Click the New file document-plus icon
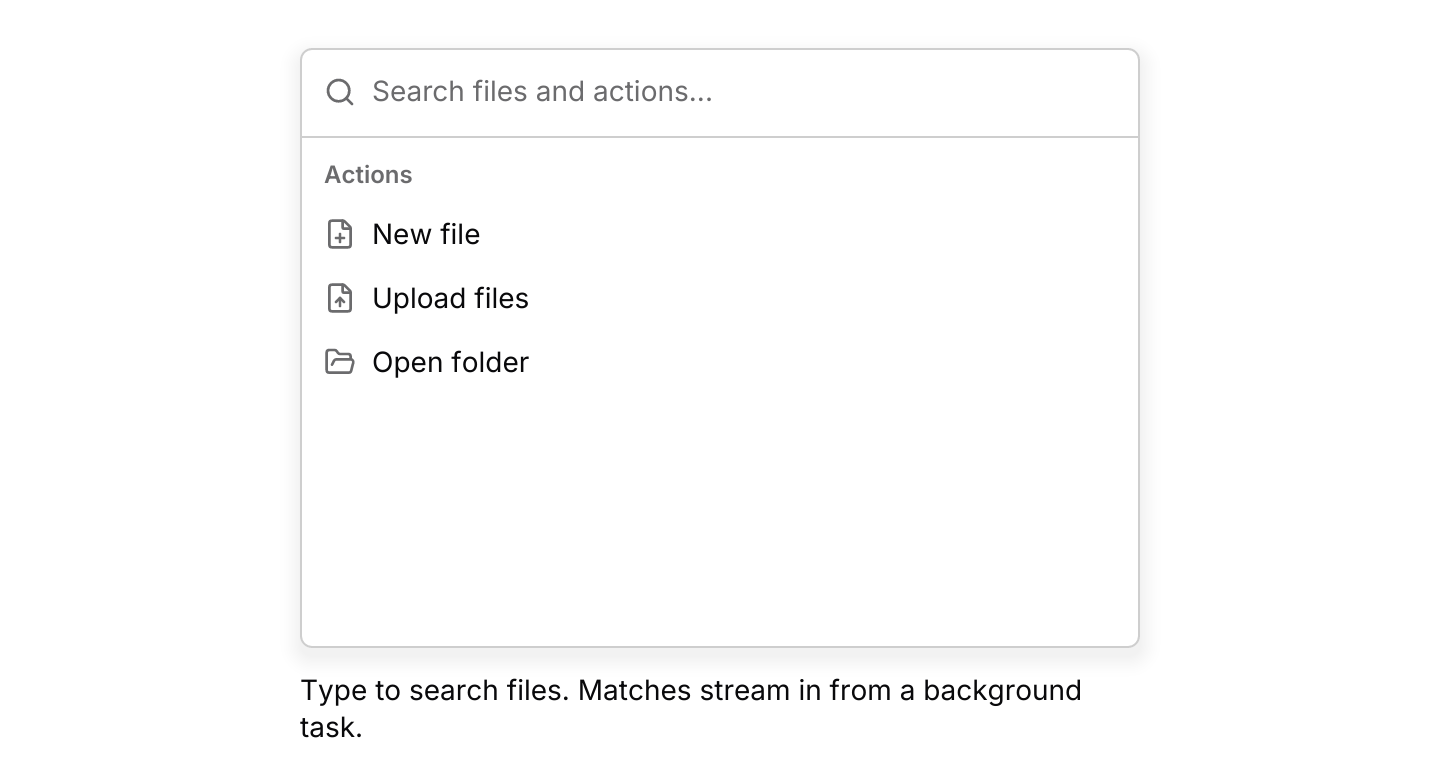Image resolution: width=1440 pixels, height=760 pixels. point(340,234)
